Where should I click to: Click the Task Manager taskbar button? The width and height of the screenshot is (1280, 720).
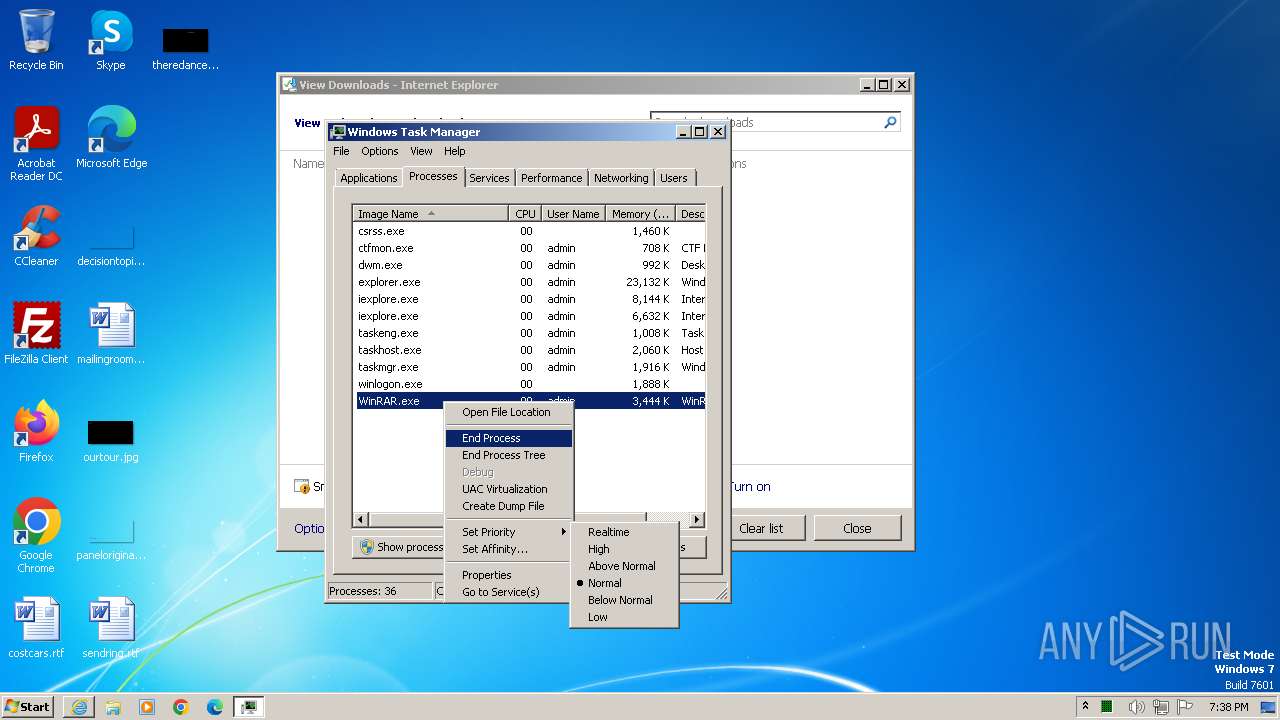249,707
